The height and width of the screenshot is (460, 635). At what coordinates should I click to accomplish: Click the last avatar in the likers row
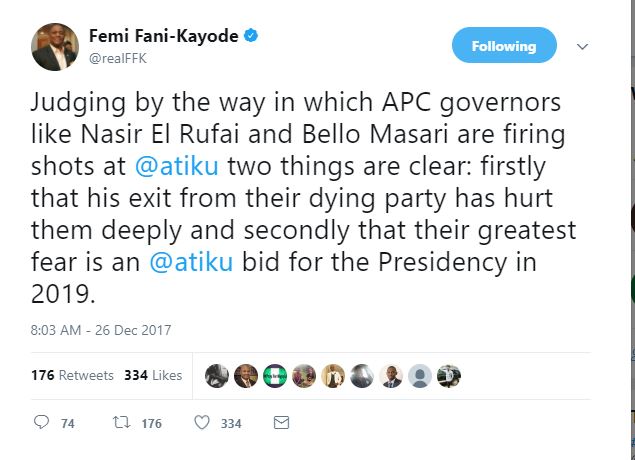point(449,376)
